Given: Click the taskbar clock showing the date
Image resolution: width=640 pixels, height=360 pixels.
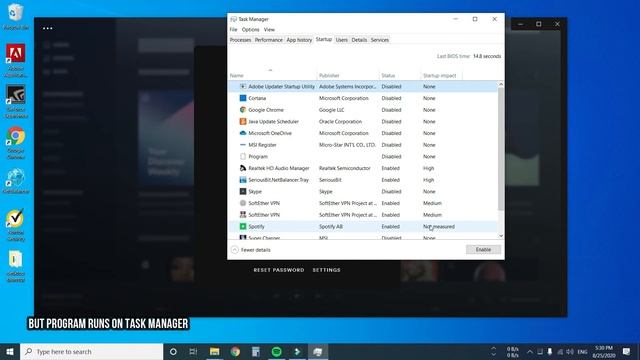Looking at the screenshot, I should (x=604, y=351).
